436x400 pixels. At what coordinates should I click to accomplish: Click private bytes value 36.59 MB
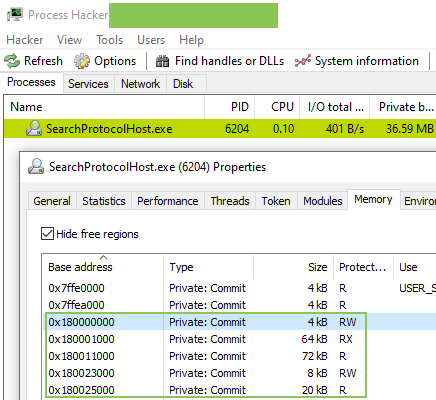pyautogui.click(x=410, y=129)
